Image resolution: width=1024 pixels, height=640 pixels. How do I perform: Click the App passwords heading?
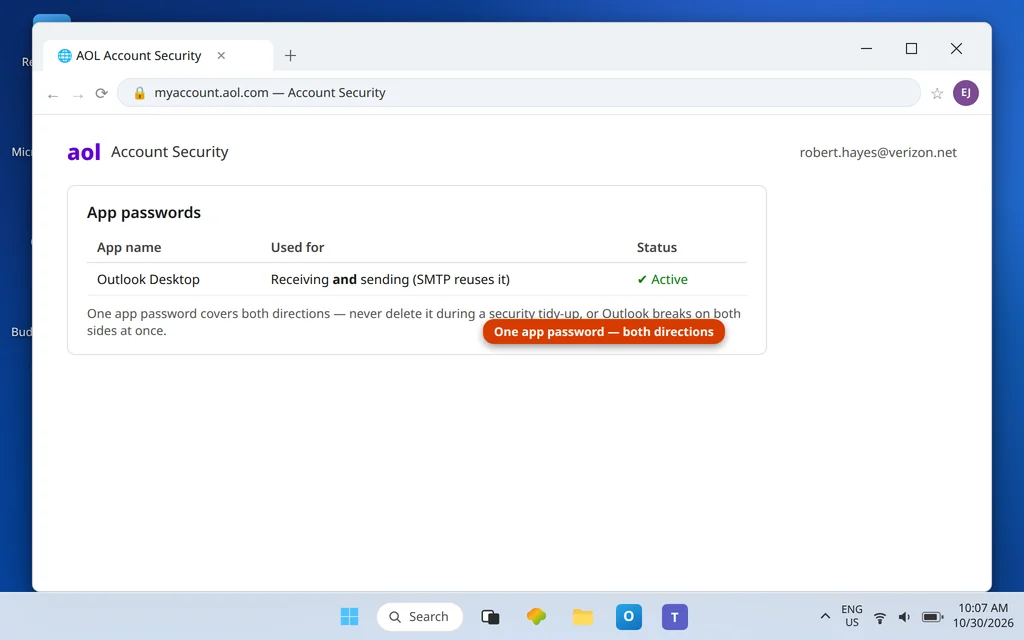(144, 212)
